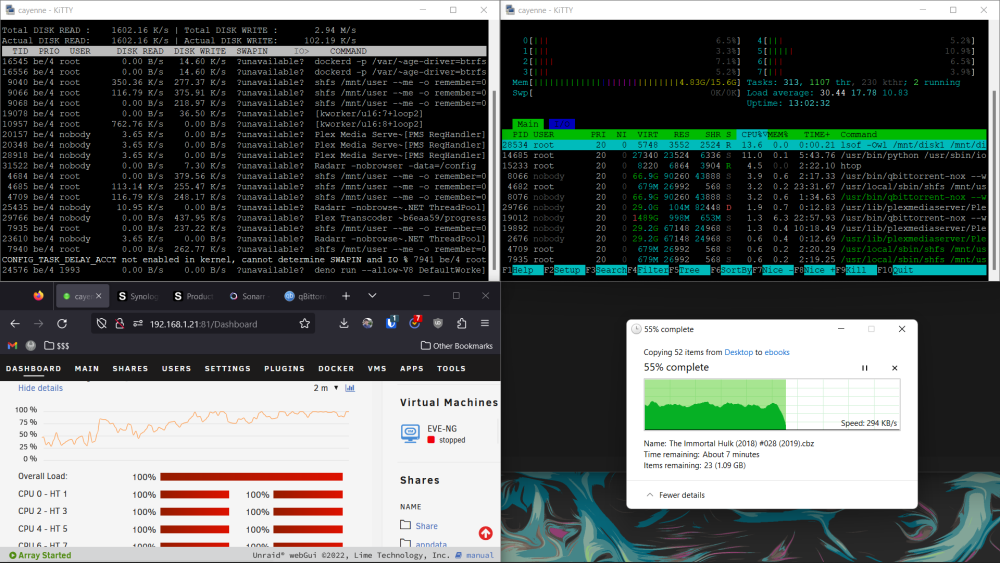The width and height of the screenshot is (1000, 563).
Task: Open the 2 m graph timeframe dropdown
Action: 325,388
